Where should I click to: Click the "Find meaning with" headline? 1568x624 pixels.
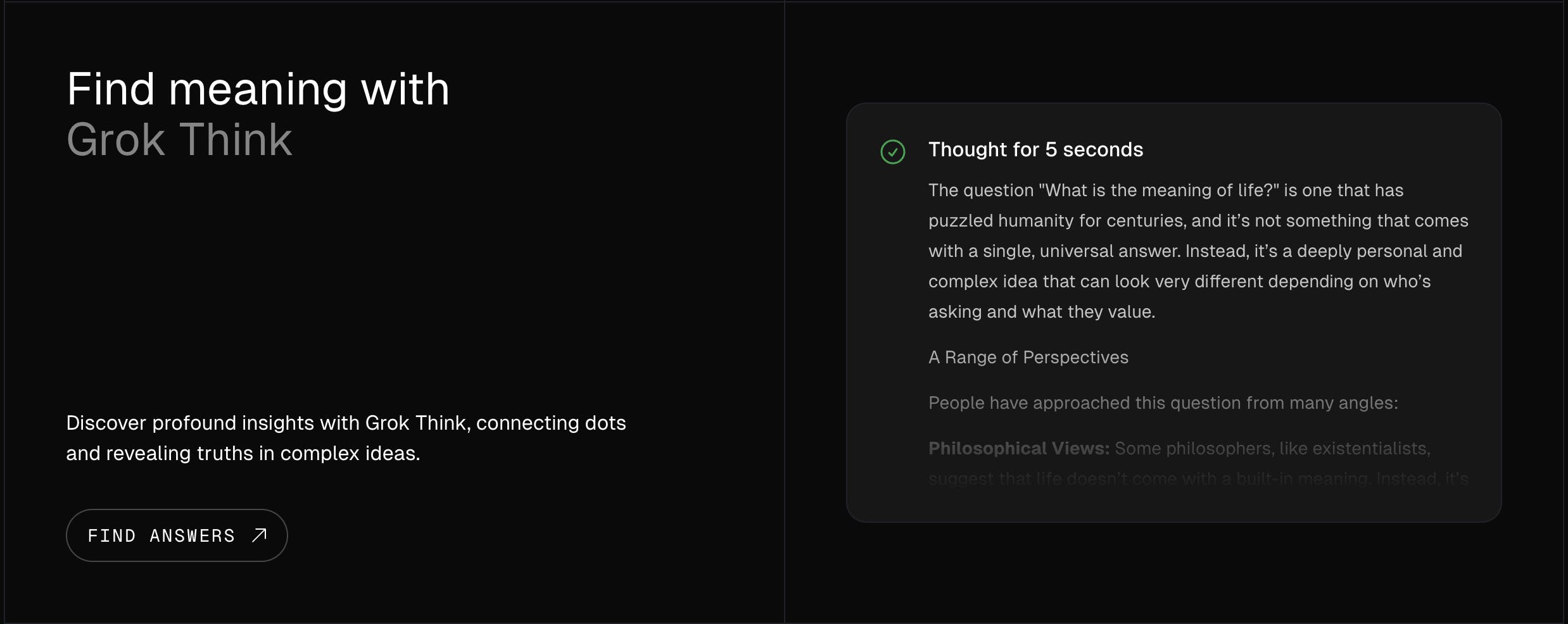[258, 90]
